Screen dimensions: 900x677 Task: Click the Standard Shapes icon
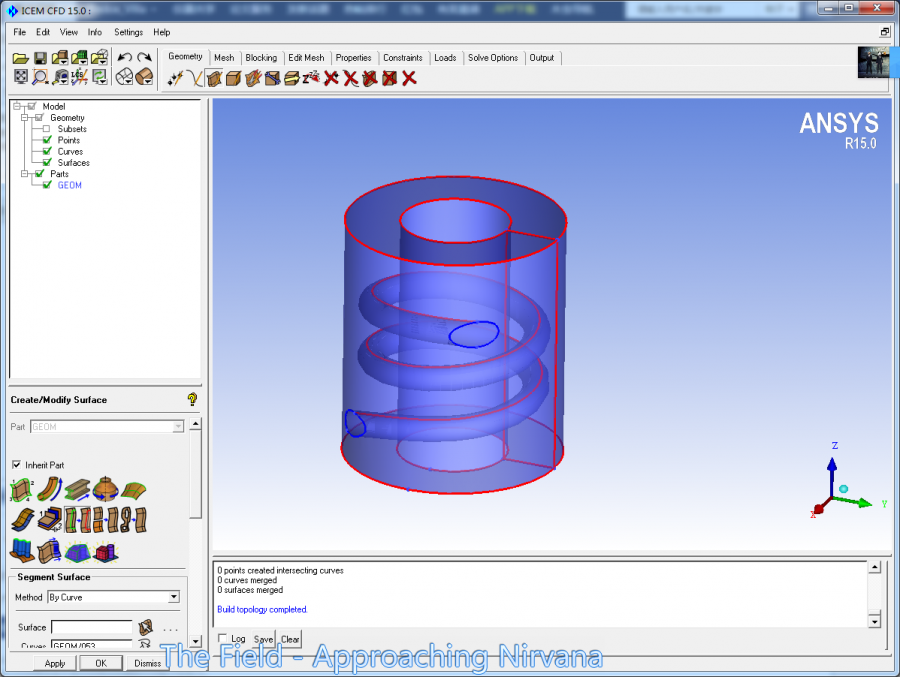coord(106,552)
